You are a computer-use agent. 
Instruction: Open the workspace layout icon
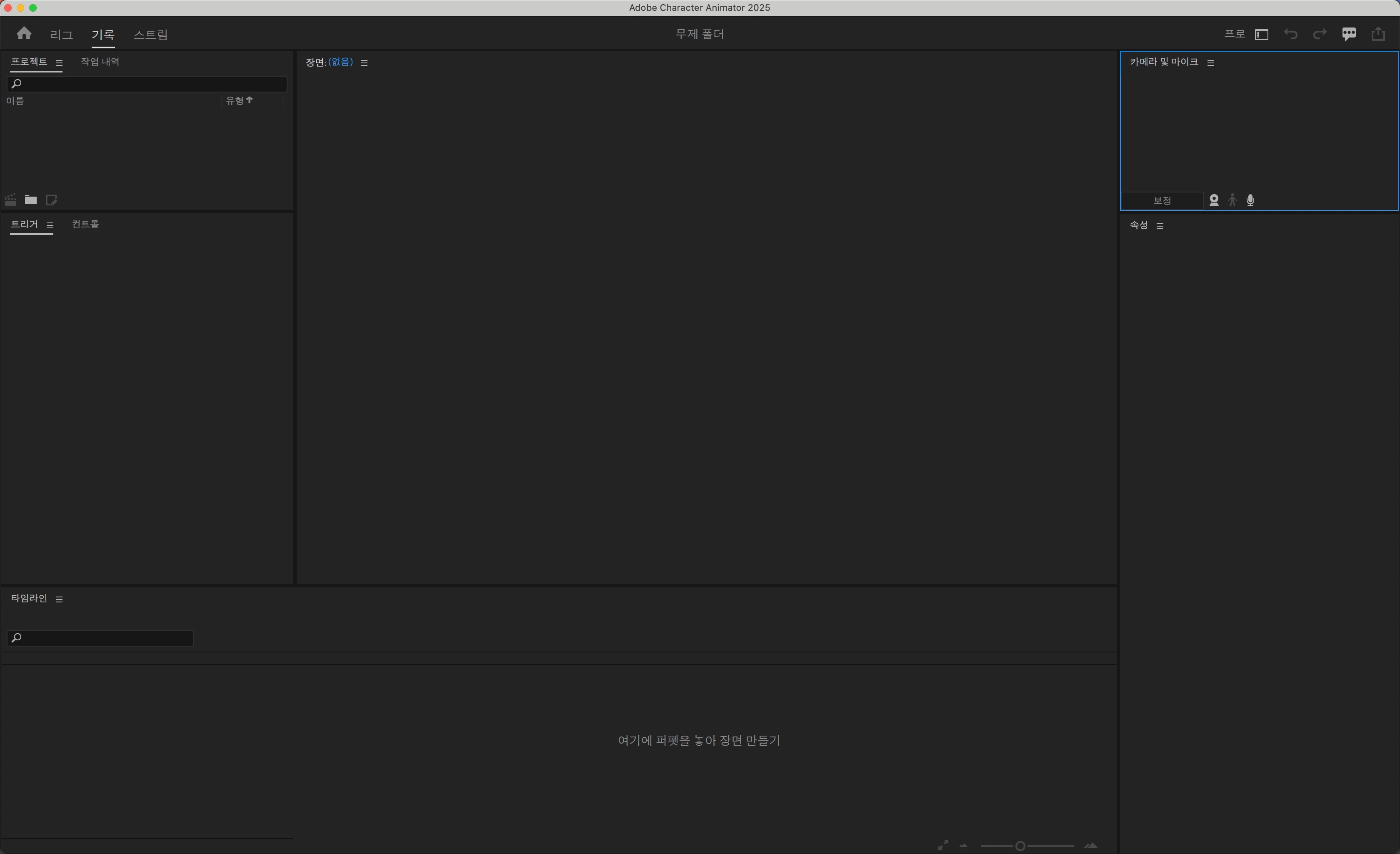click(x=1261, y=35)
